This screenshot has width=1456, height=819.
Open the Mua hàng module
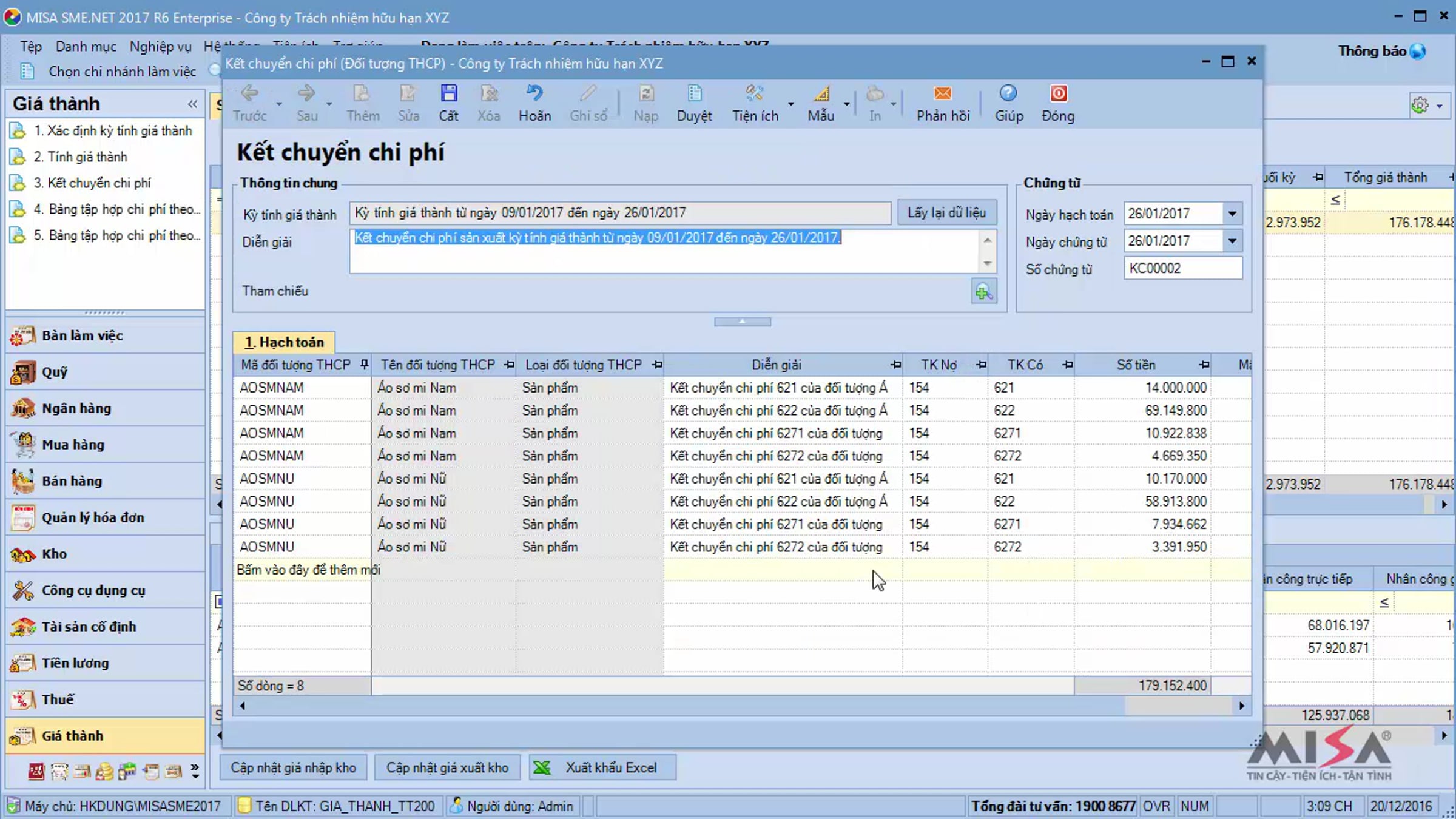point(106,445)
